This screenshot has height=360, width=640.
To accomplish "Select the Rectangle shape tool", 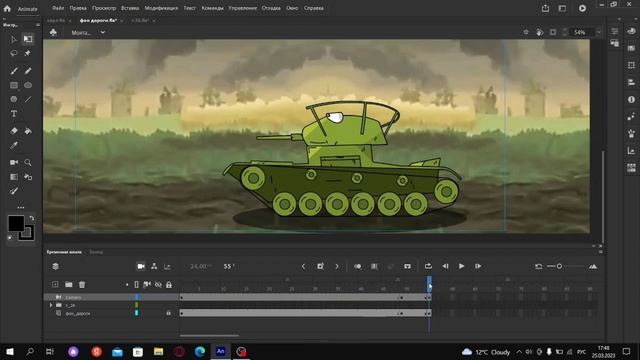I will pyautogui.click(x=13, y=85).
